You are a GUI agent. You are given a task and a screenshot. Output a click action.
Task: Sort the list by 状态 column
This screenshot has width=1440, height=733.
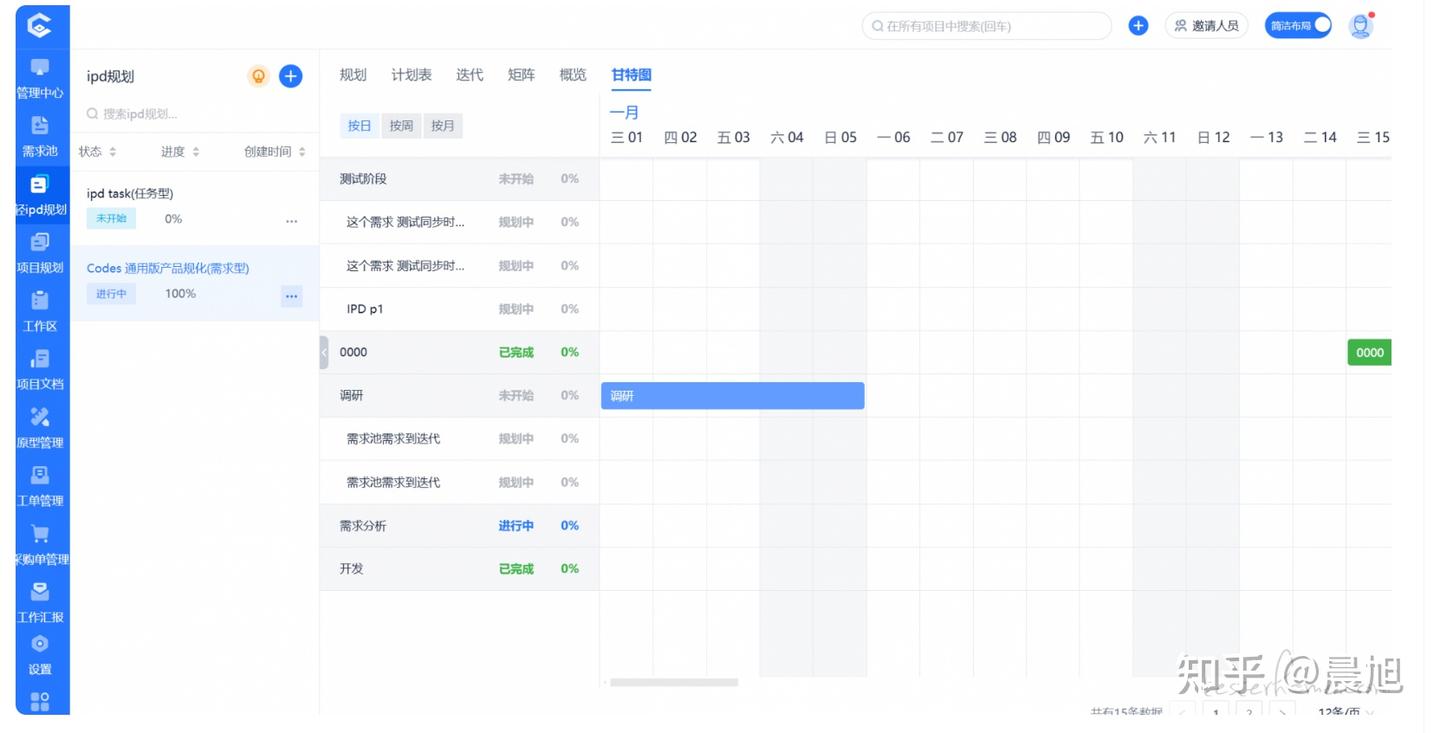coord(98,152)
